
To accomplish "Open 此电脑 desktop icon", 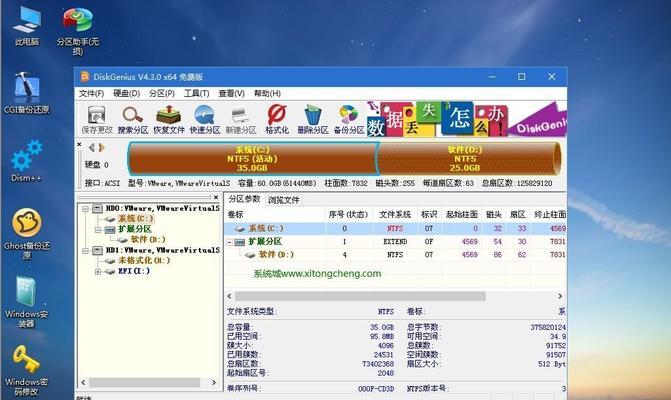I will [27, 26].
